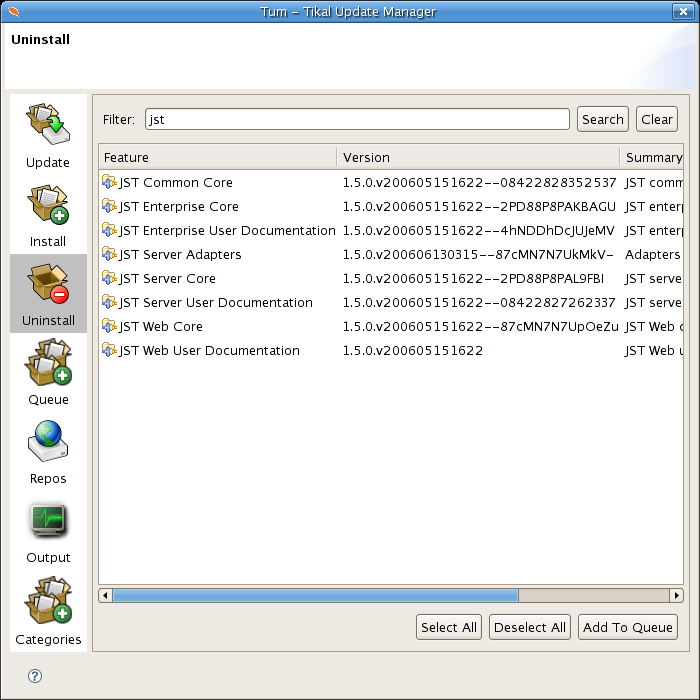Click the horizontal scrollbar left arrow
The width and height of the screenshot is (700, 700).
point(105,595)
